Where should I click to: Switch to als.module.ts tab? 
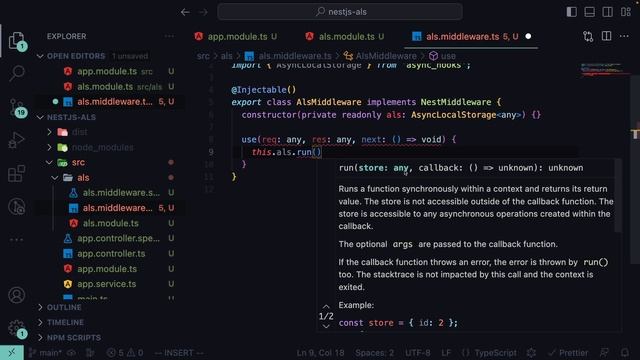tap(345, 36)
